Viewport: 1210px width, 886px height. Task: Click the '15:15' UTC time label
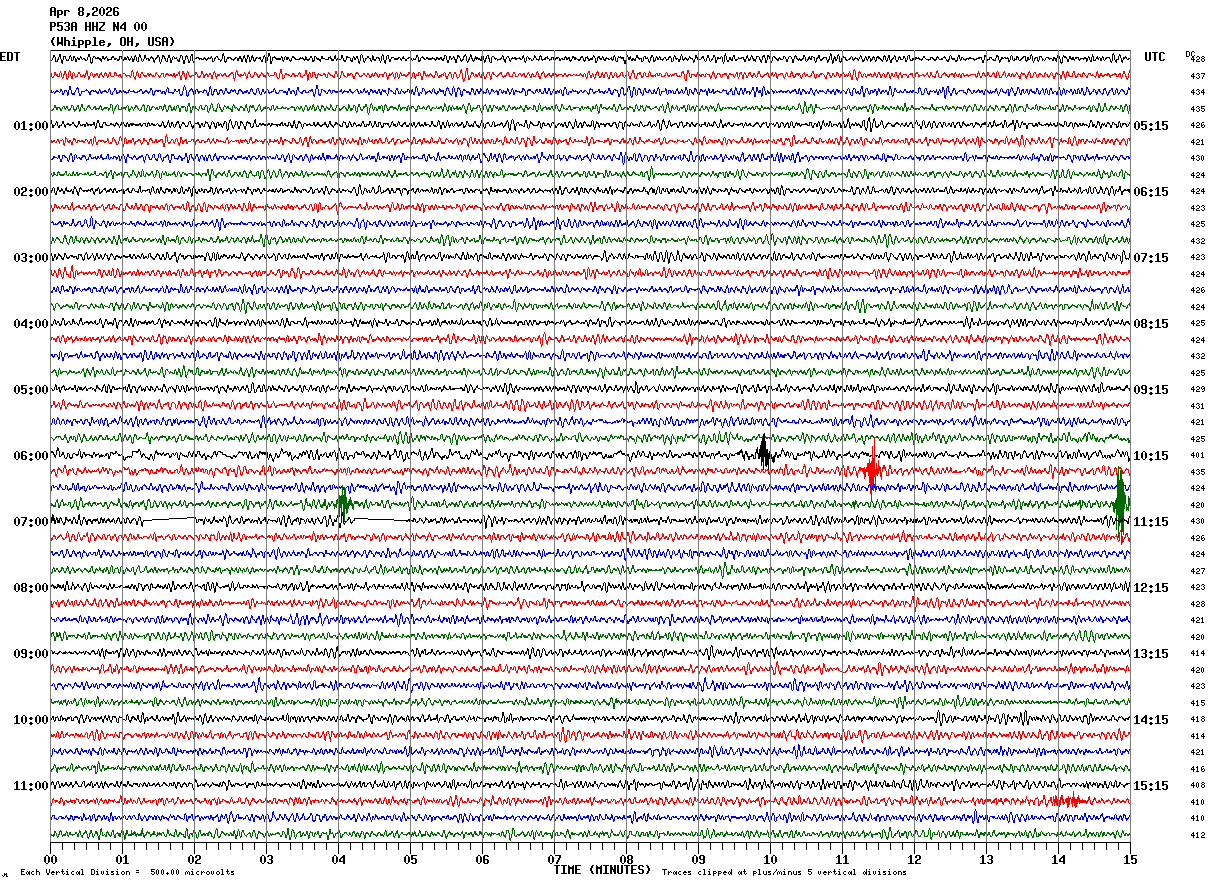tap(1151, 786)
